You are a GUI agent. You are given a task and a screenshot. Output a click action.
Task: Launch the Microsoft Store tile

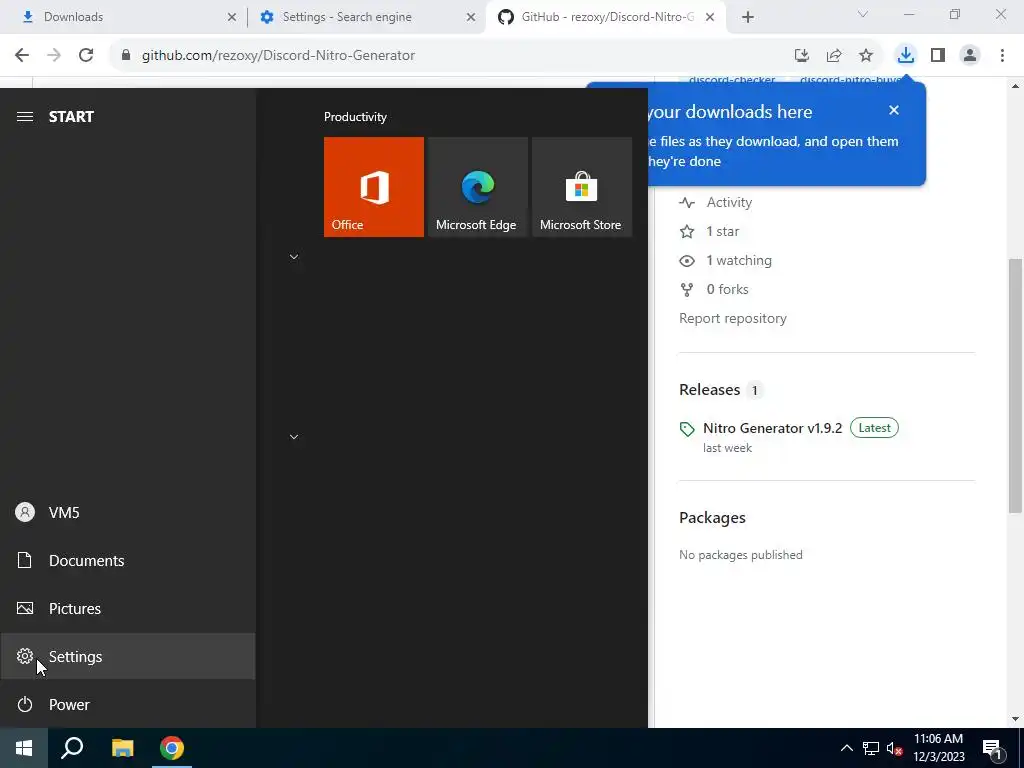tap(582, 187)
